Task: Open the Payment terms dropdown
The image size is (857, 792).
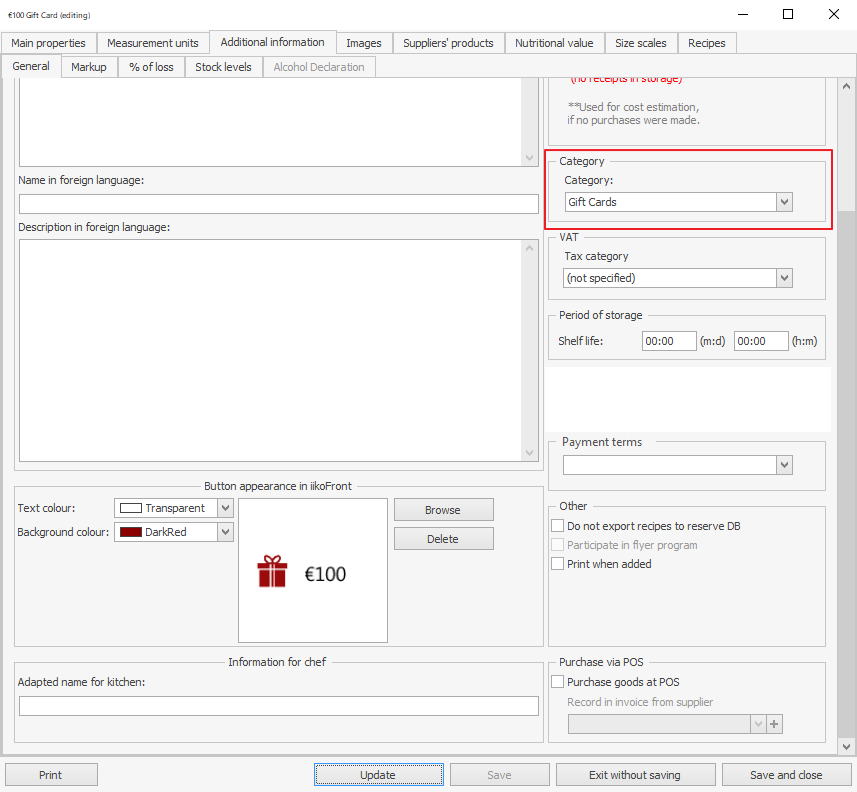Action: click(784, 465)
